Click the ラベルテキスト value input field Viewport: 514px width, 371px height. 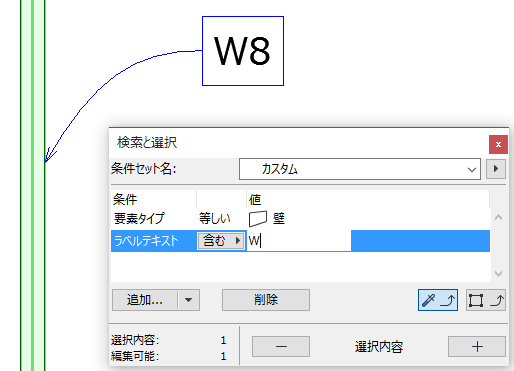(x=299, y=241)
